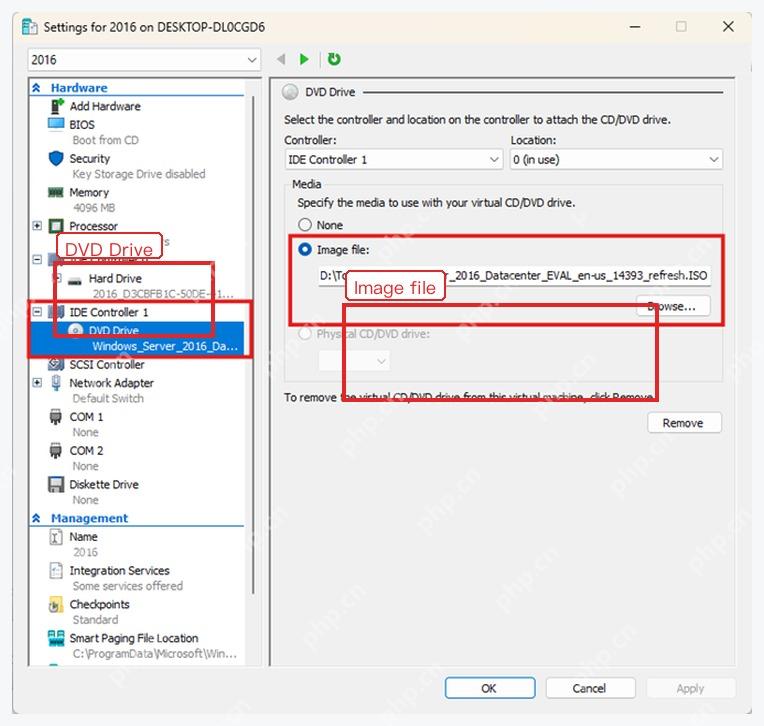
Task: Select the Smart Paging File Location icon
Action: [56, 638]
